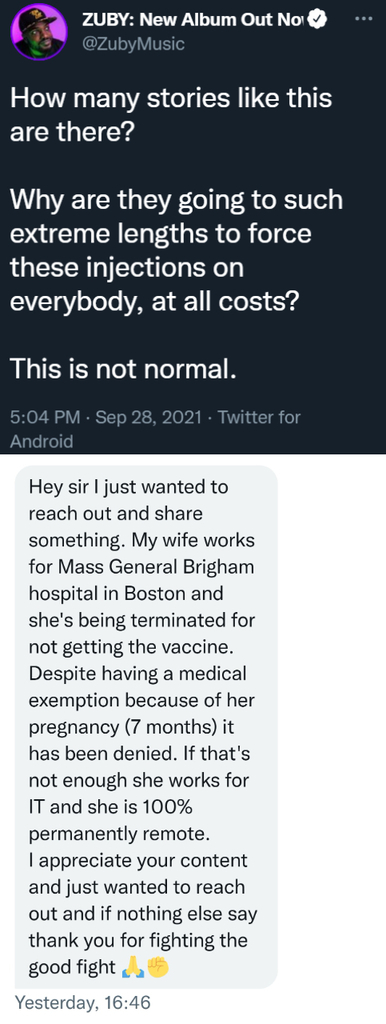Click the Sep 28, 2021 date

pos(148,417)
